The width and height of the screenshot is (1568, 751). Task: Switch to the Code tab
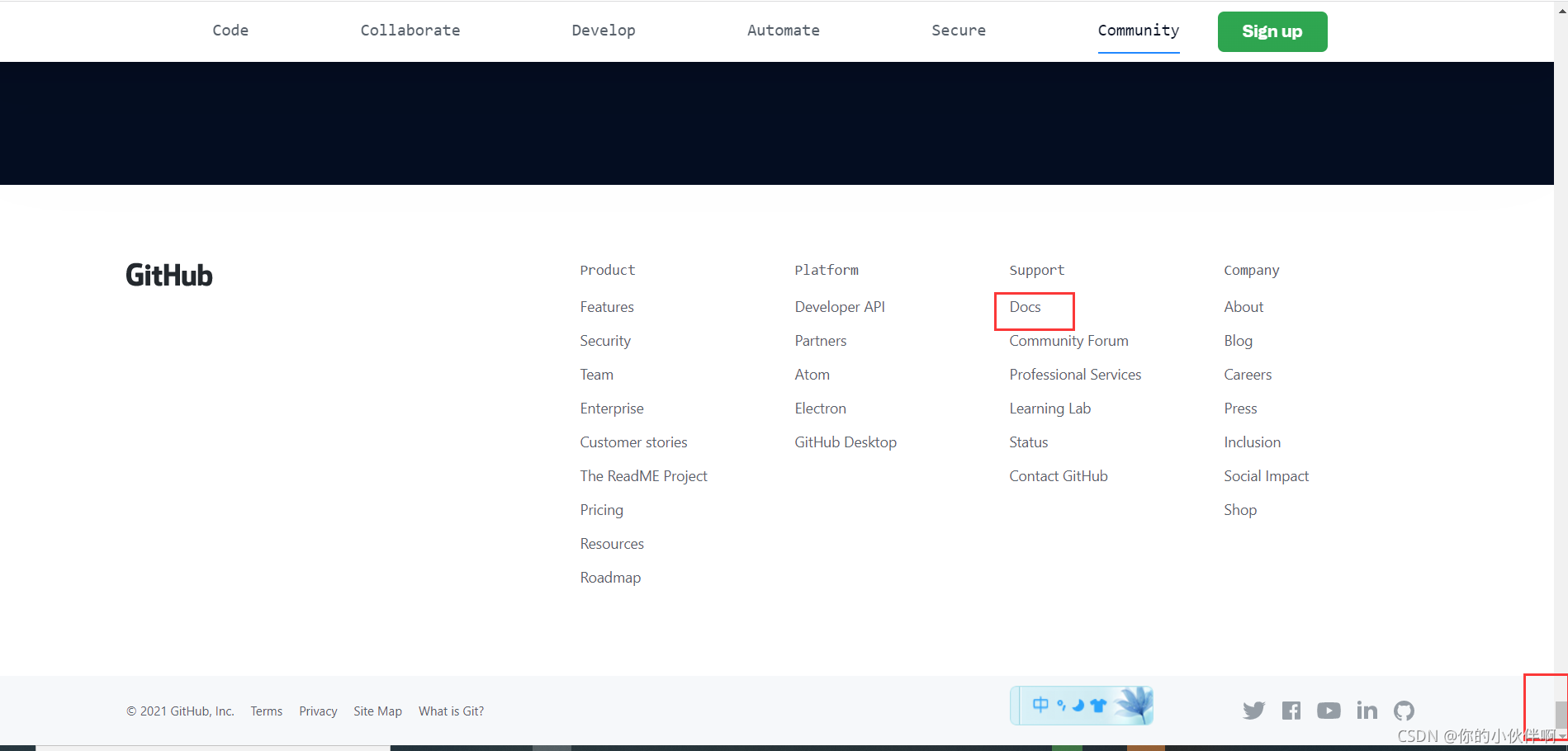pyautogui.click(x=230, y=31)
